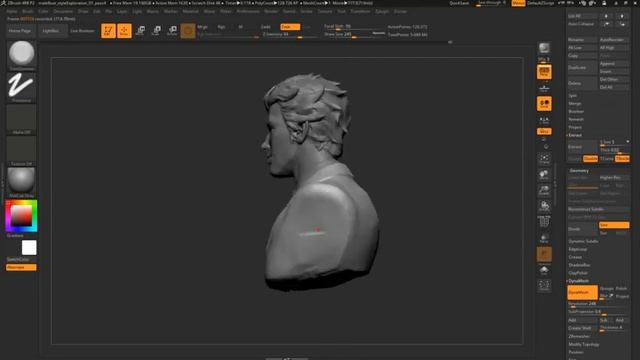Click the Extract button
The height and width of the screenshot is (360, 640).
pyautogui.click(x=582, y=147)
